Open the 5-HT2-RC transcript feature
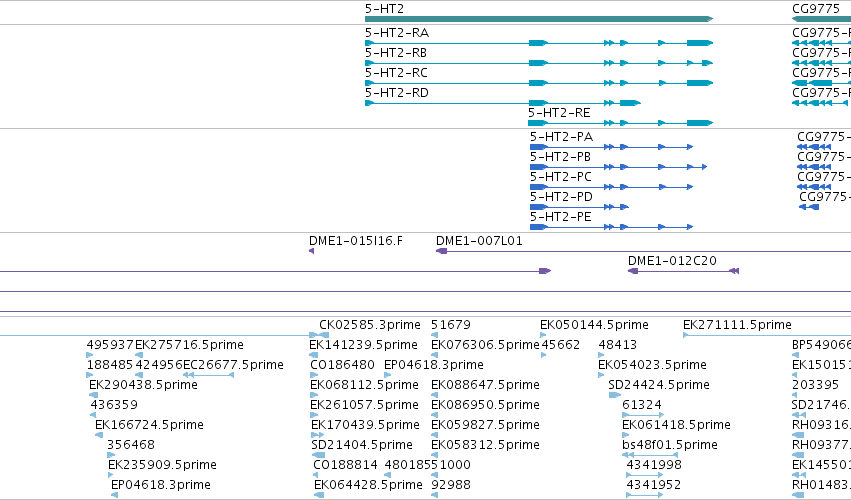 click(538, 83)
